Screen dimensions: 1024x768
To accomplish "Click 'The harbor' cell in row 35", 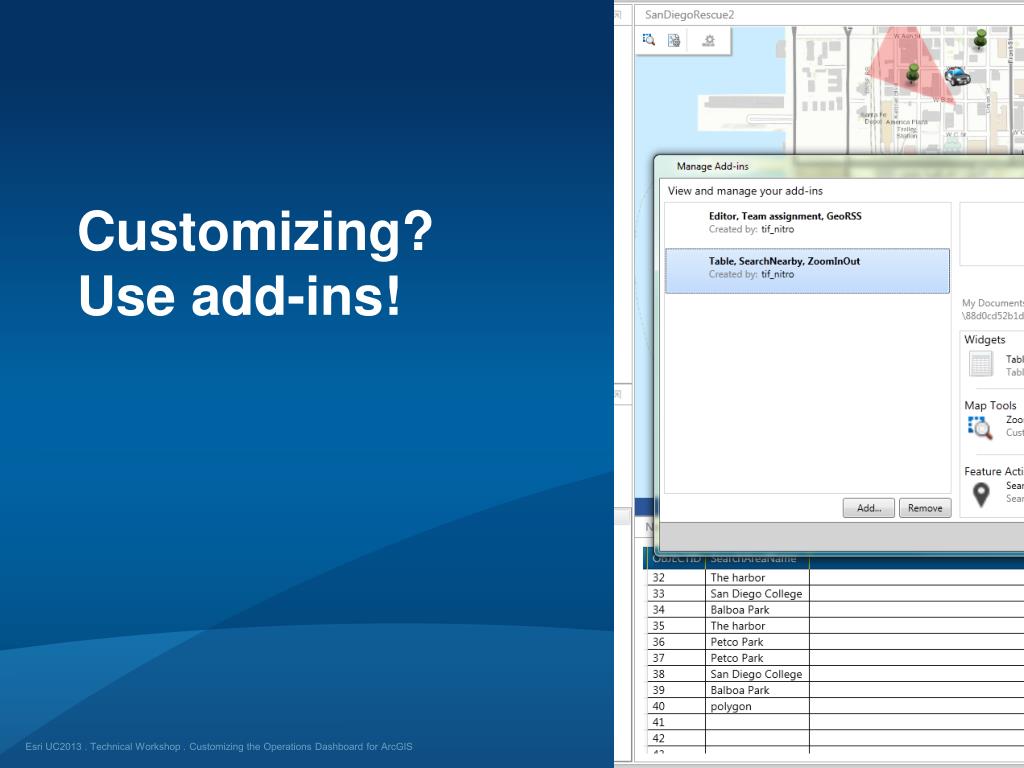I will 758,626.
